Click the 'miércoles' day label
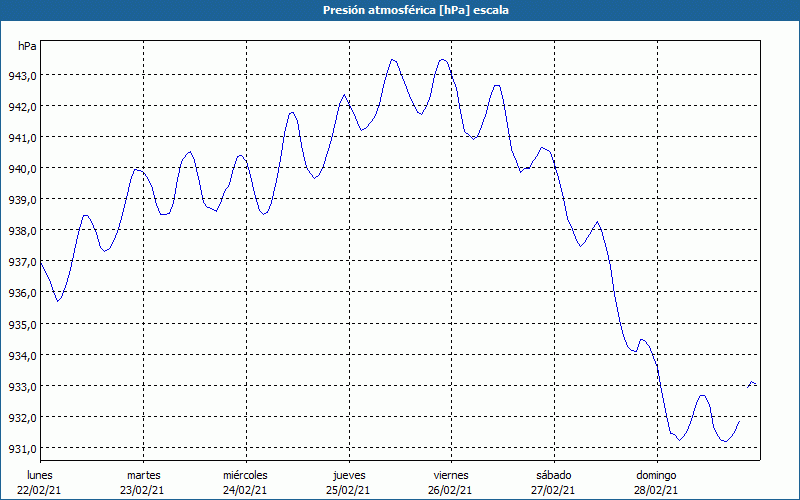 coord(245,475)
